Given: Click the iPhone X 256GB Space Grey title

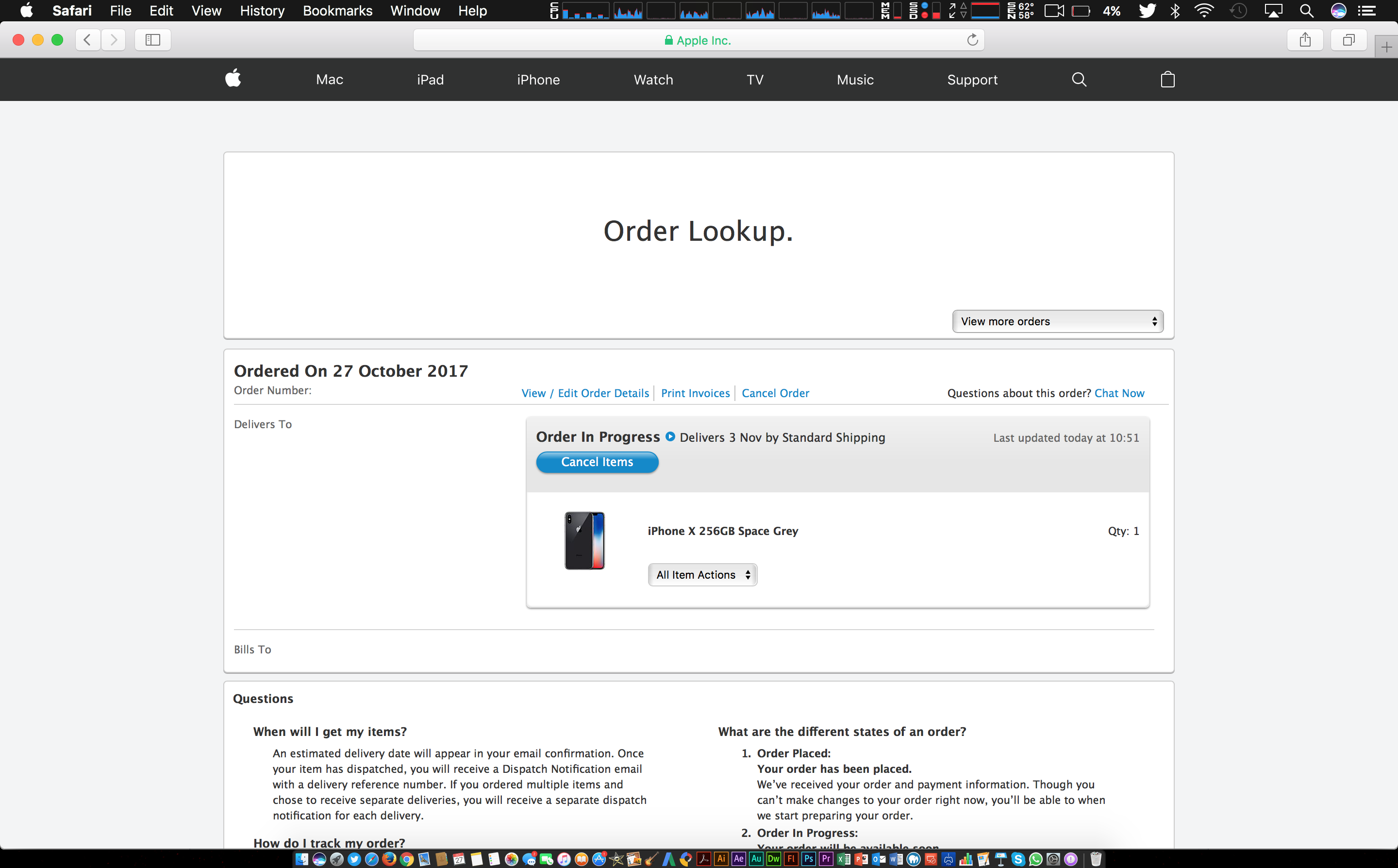Looking at the screenshot, I should click(722, 531).
